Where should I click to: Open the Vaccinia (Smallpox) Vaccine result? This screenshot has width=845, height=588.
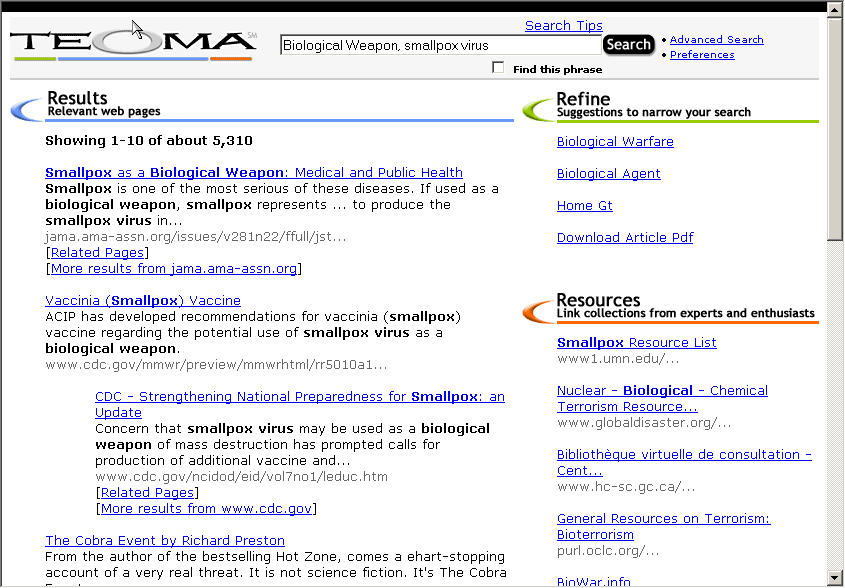pyautogui.click(x=142, y=300)
